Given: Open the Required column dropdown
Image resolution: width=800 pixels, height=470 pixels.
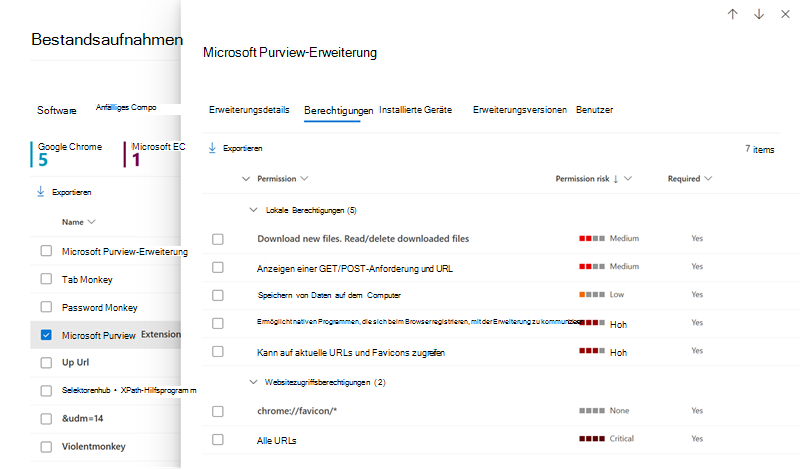Looking at the screenshot, I should (x=708, y=179).
